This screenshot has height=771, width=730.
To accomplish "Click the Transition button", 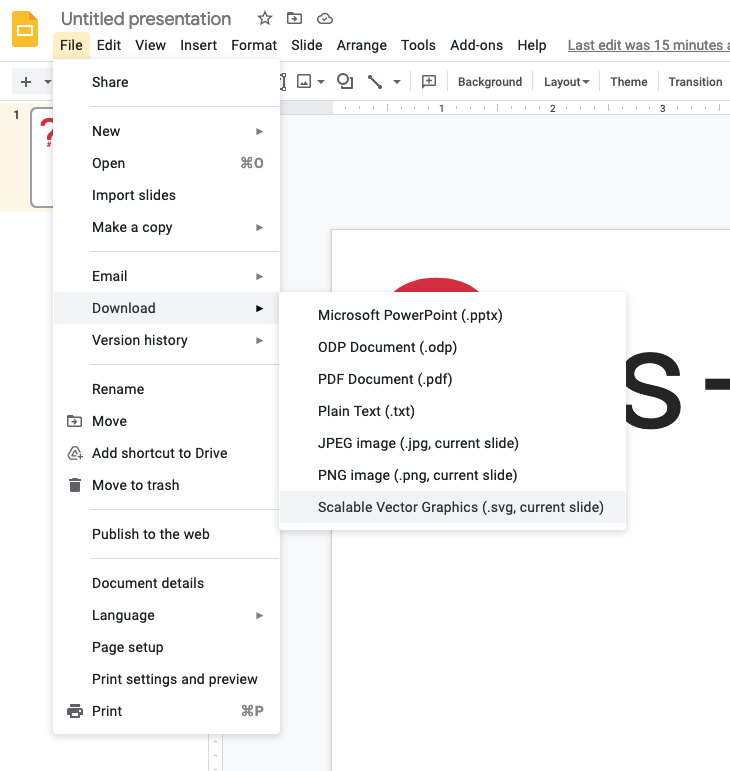I will pos(695,82).
